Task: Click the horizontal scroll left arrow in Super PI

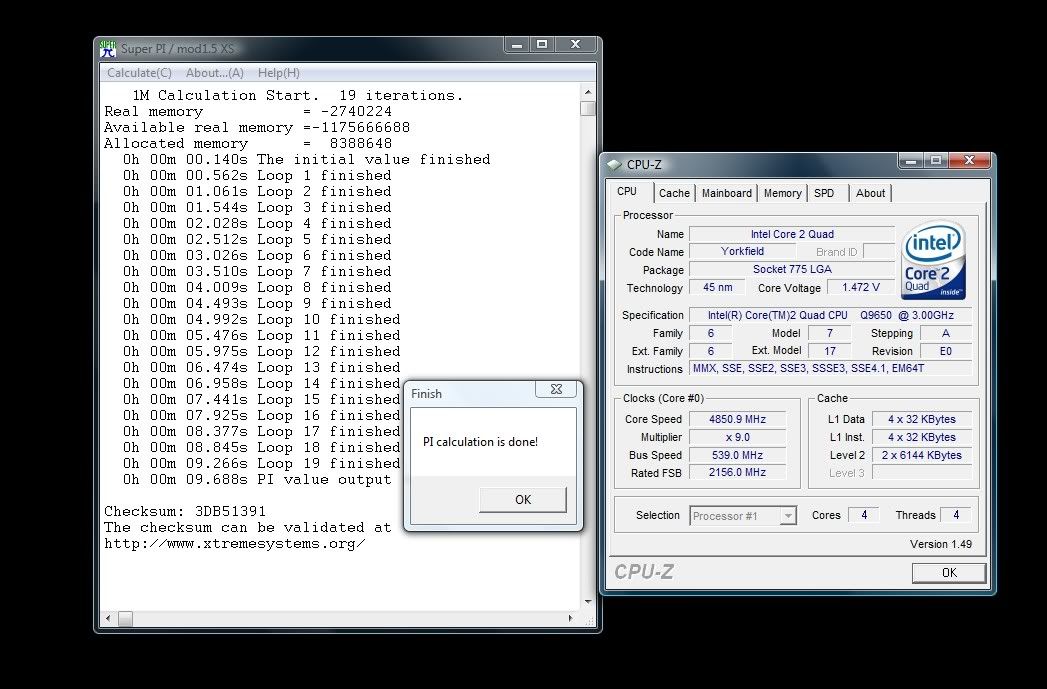Action: 108,618
